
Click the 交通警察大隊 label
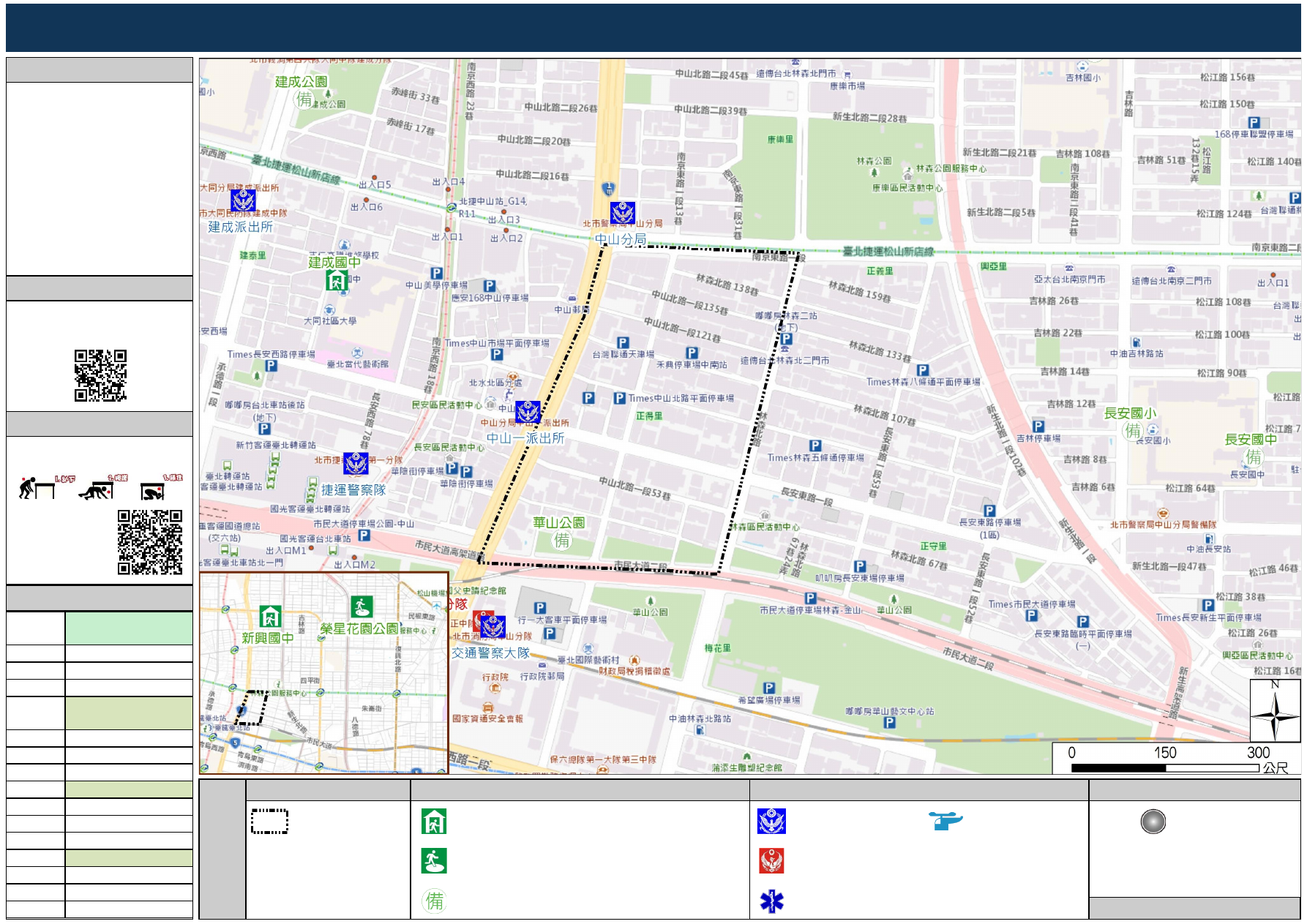pyautogui.click(x=490, y=653)
